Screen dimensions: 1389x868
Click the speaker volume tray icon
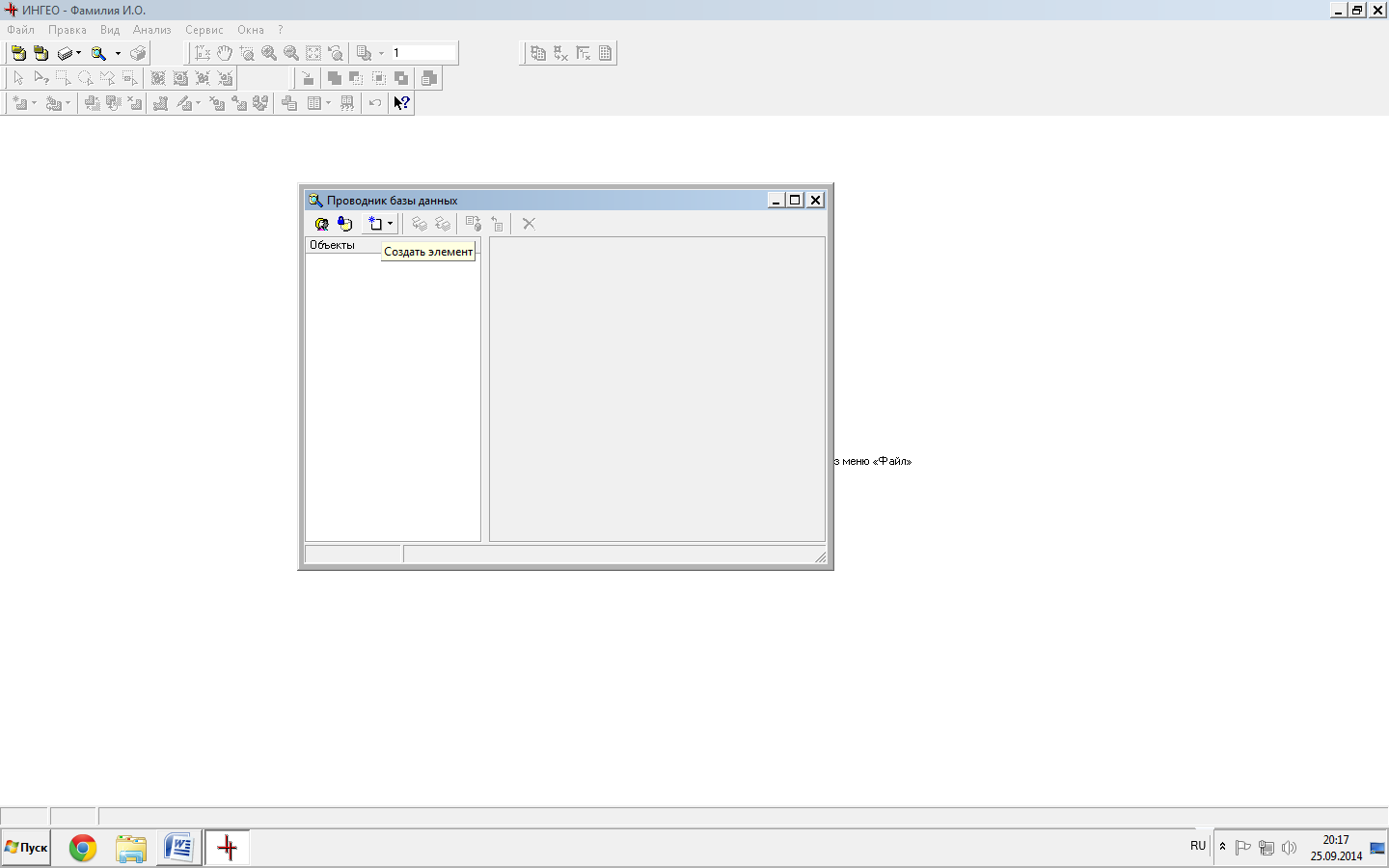point(1289,848)
